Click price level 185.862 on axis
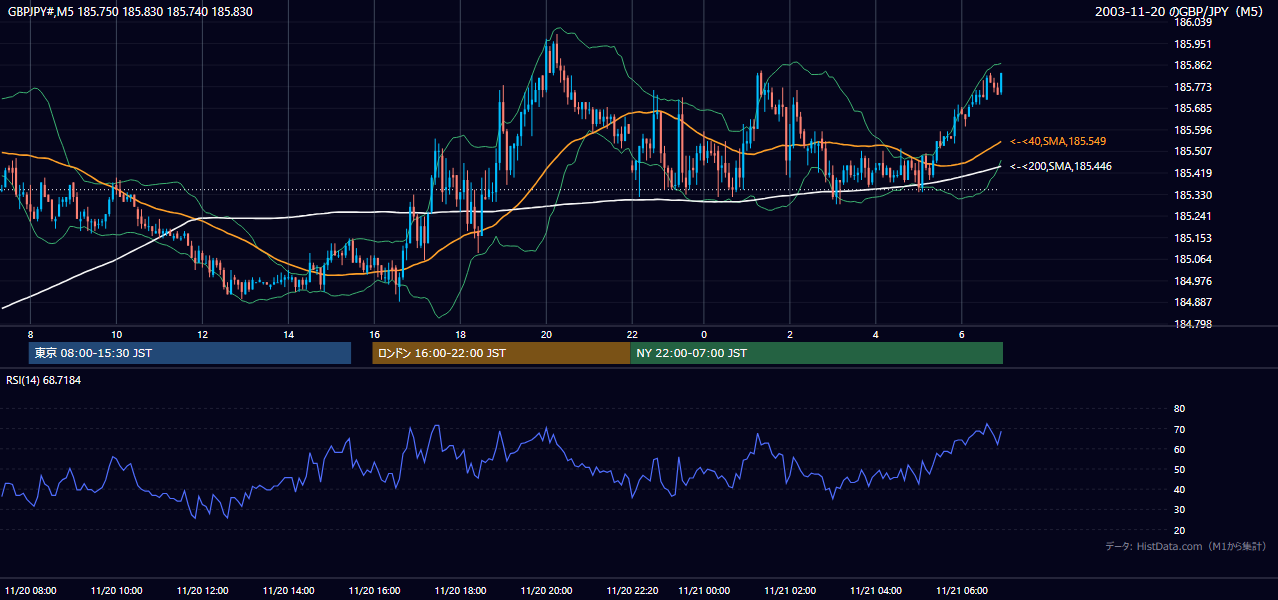The width and height of the screenshot is (1278, 600). (1193, 65)
